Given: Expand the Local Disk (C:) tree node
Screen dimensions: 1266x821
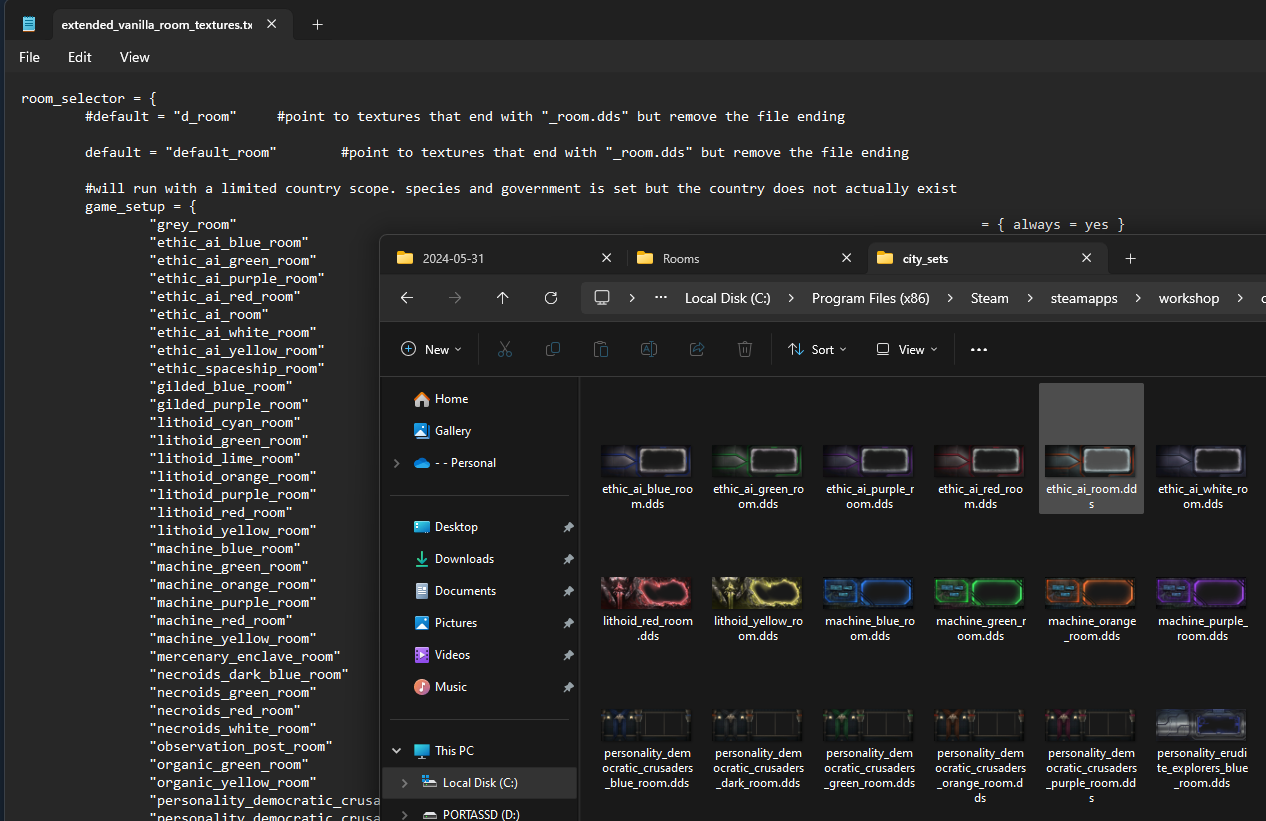Looking at the screenshot, I should coord(405,783).
